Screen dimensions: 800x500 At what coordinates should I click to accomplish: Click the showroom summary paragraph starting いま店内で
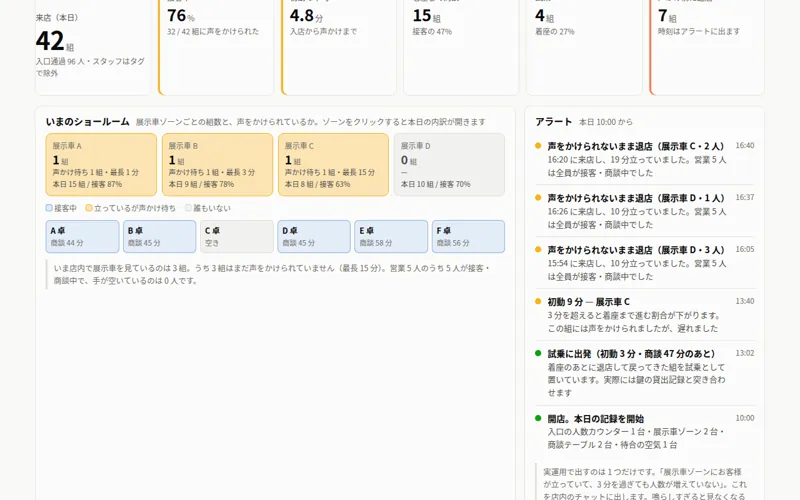point(272,274)
